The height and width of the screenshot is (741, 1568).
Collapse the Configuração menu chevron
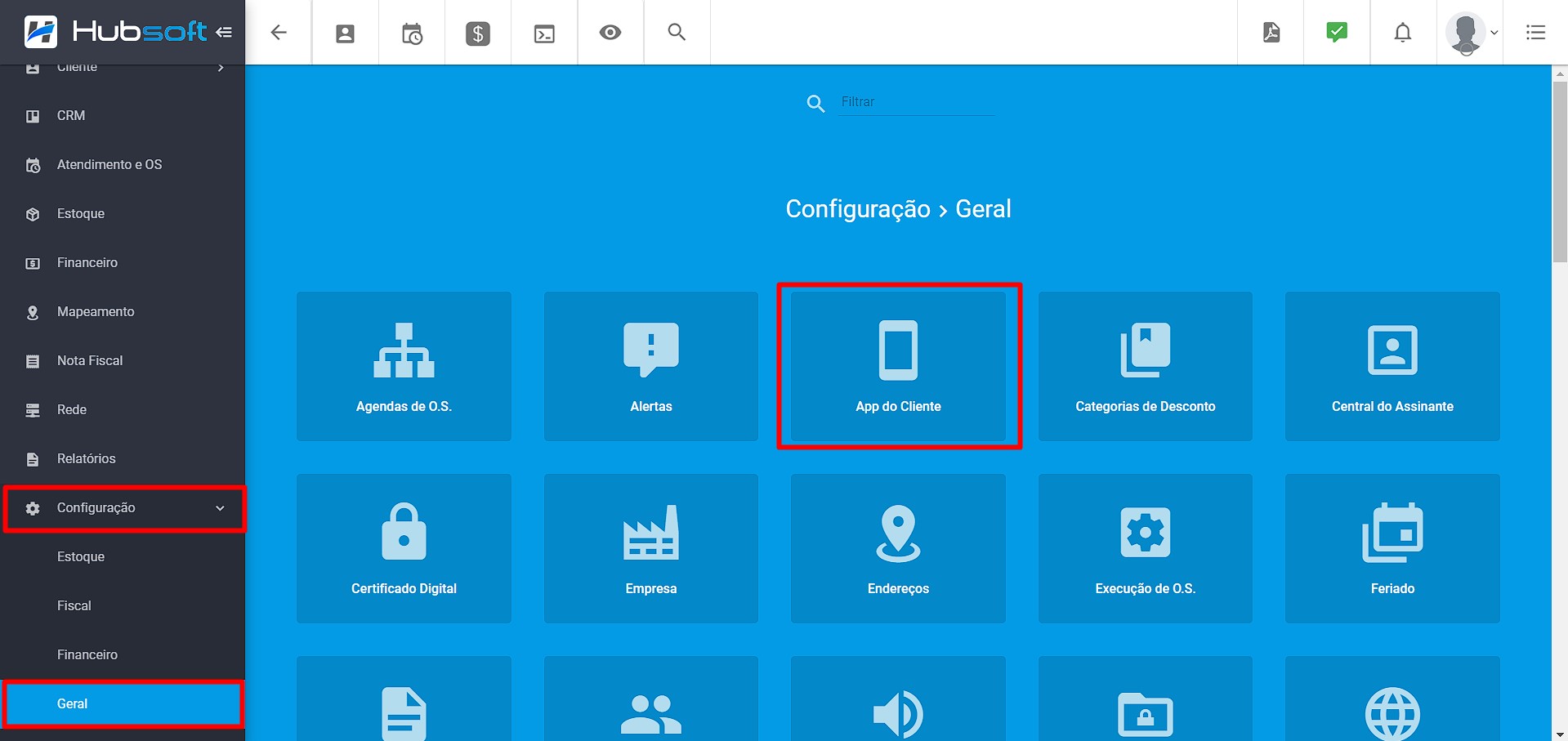pos(220,508)
